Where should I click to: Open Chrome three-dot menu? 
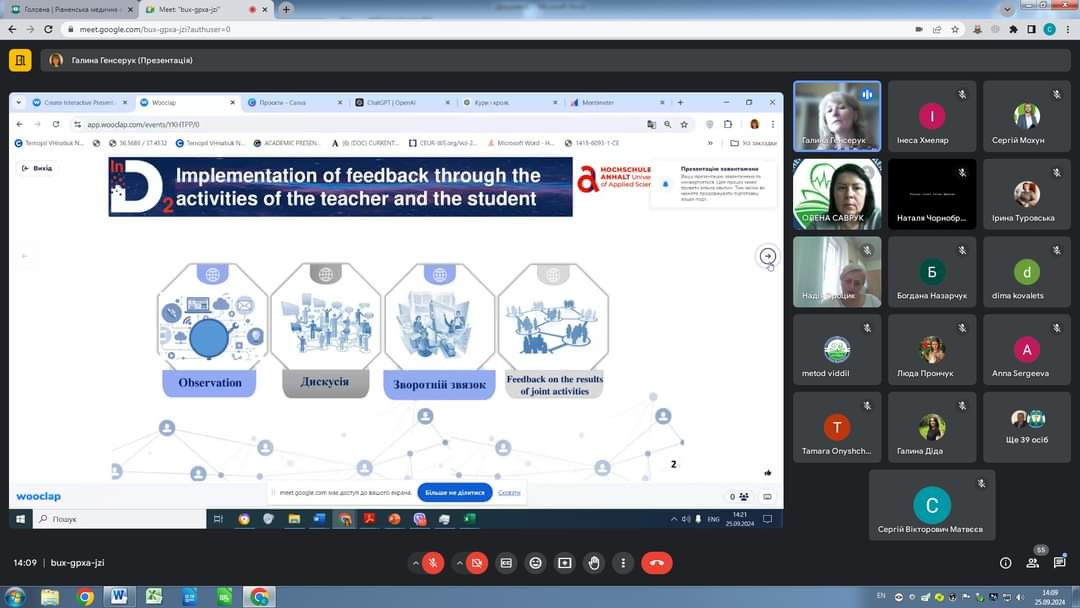(x=1068, y=29)
